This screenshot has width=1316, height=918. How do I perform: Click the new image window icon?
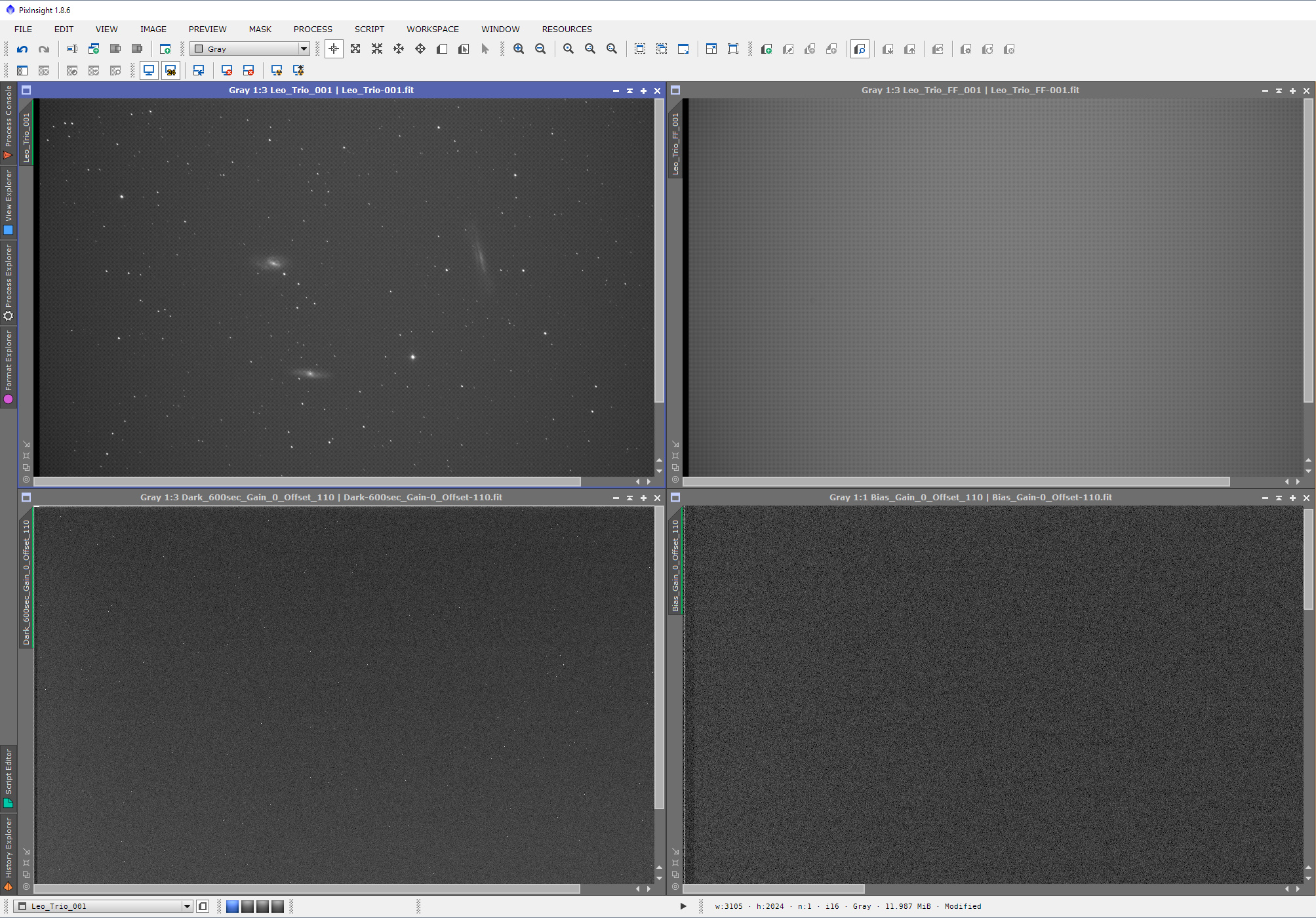tap(165, 49)
